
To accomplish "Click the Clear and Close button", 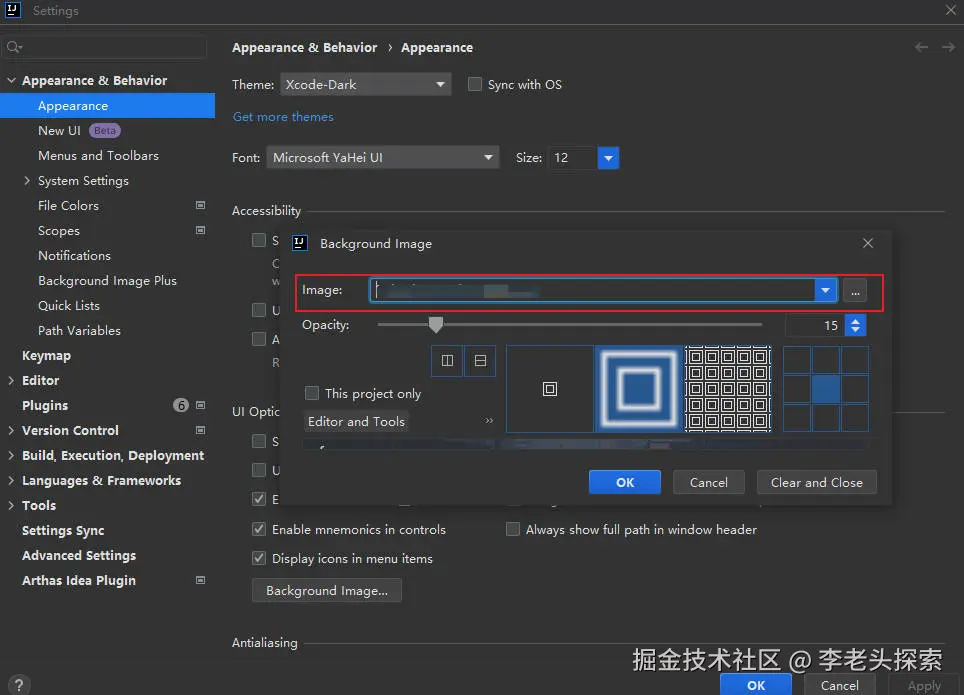I will click(x=816, y=482).
